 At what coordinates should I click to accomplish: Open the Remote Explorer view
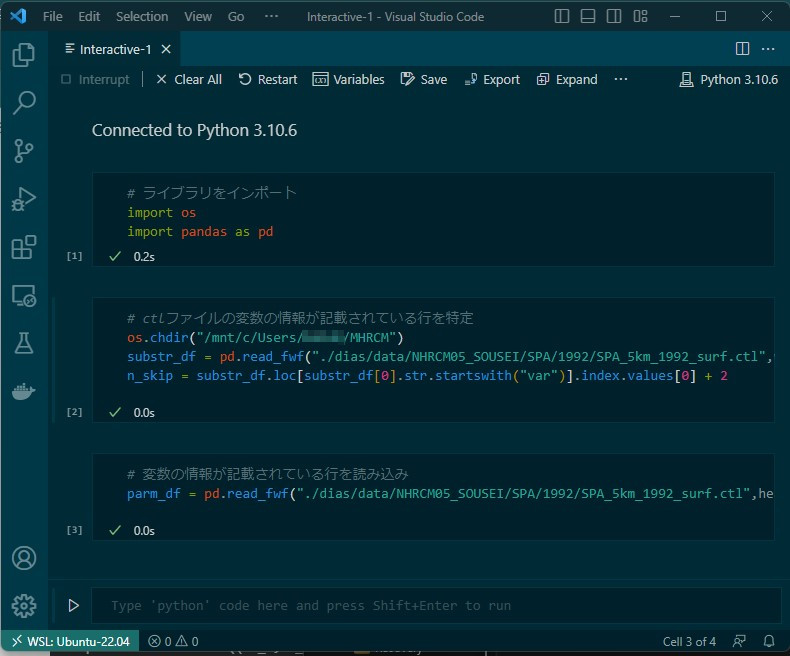click(x=24, y=296)
